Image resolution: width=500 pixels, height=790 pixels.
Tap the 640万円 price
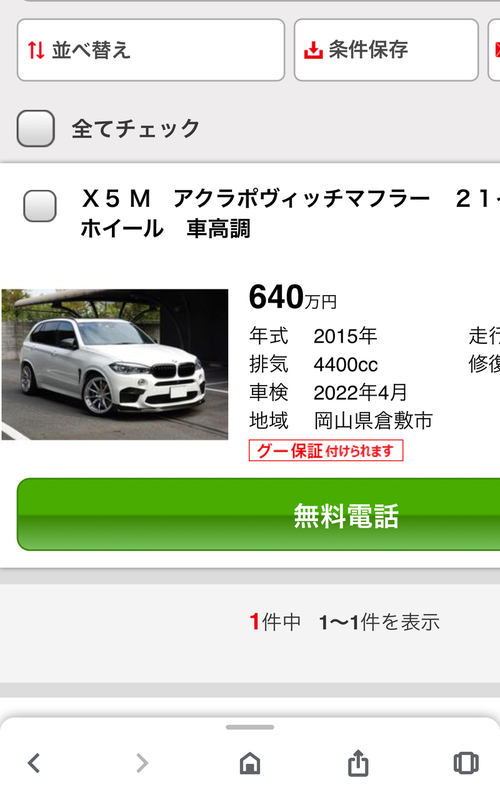coord(293,297)
